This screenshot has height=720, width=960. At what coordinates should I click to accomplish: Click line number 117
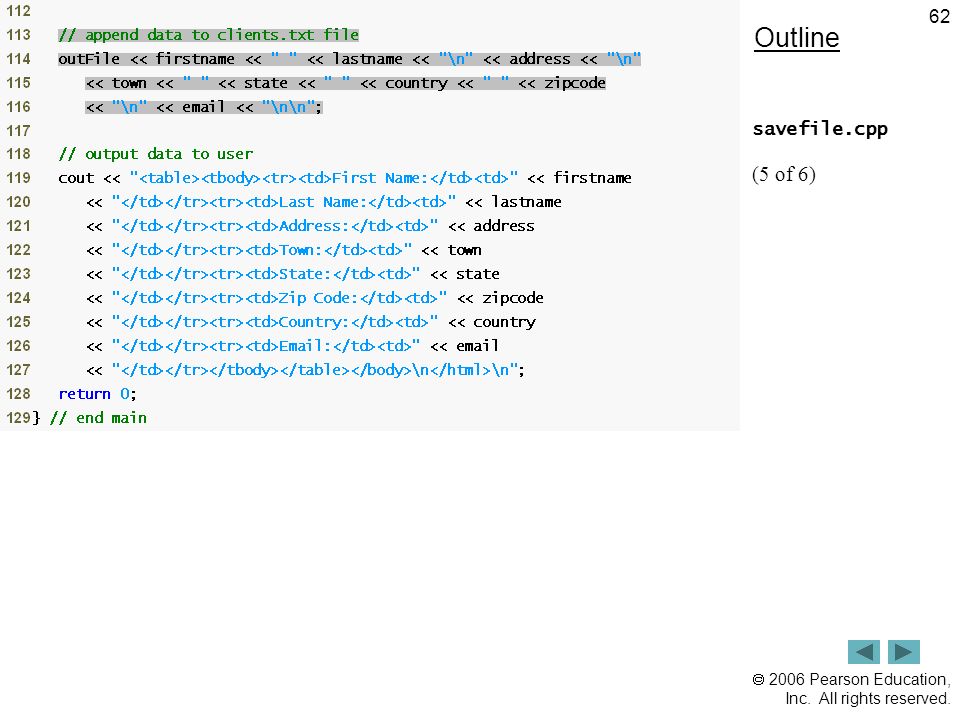[18, 130]
